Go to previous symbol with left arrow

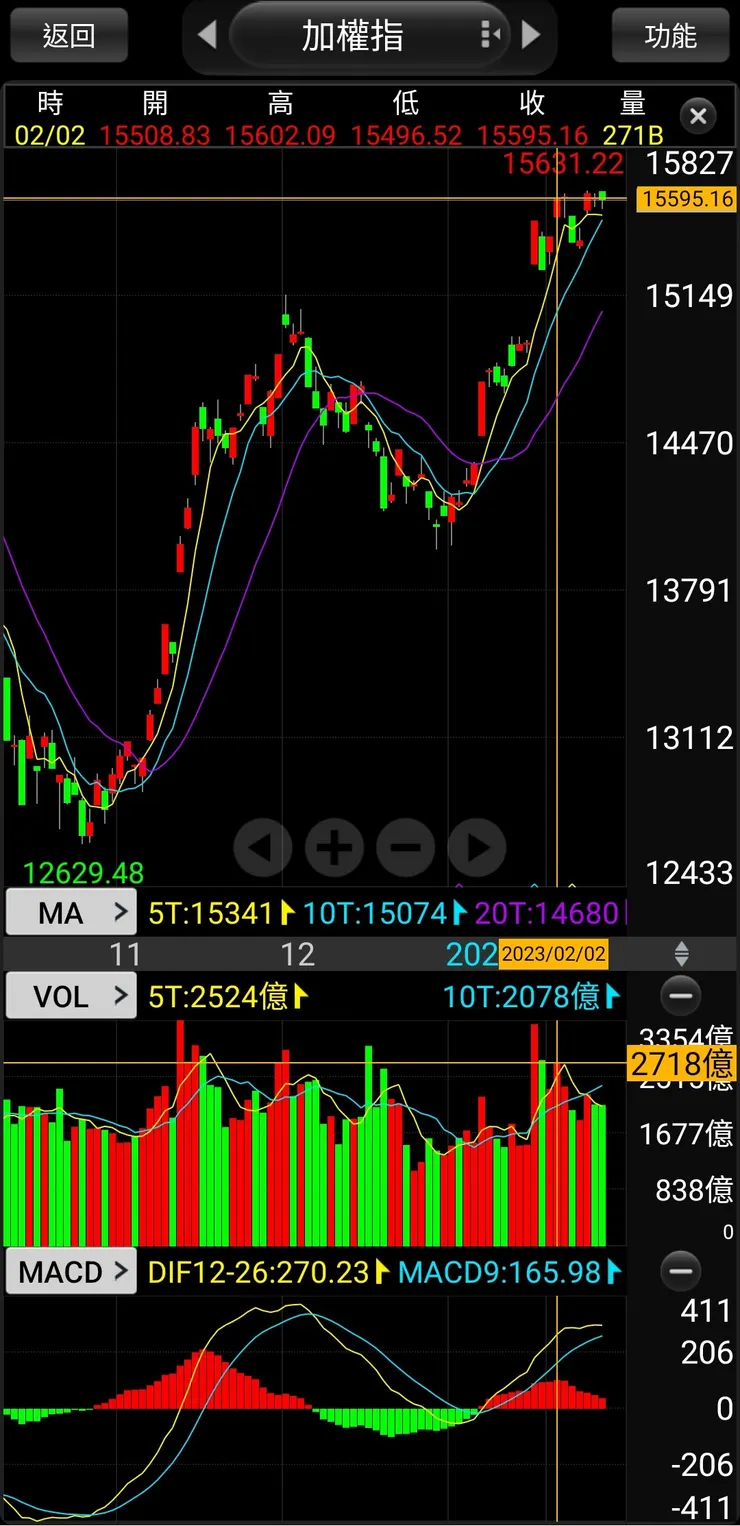click(206, 36)
